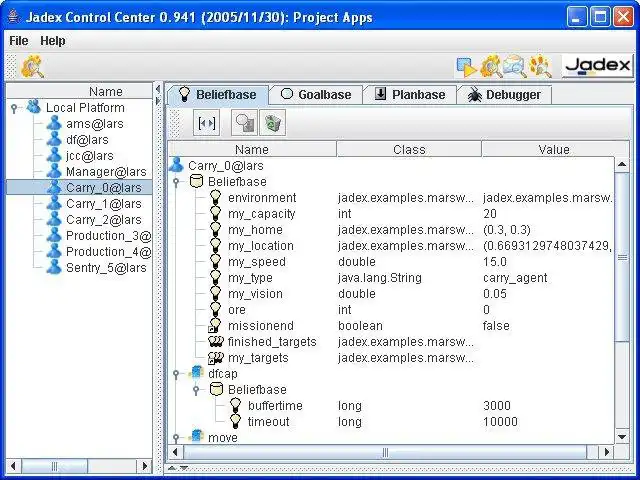The height and width of the screenshot is (480, 640).
Task: Click the agent tree scroll right arrow
Action: coord(144,466)
